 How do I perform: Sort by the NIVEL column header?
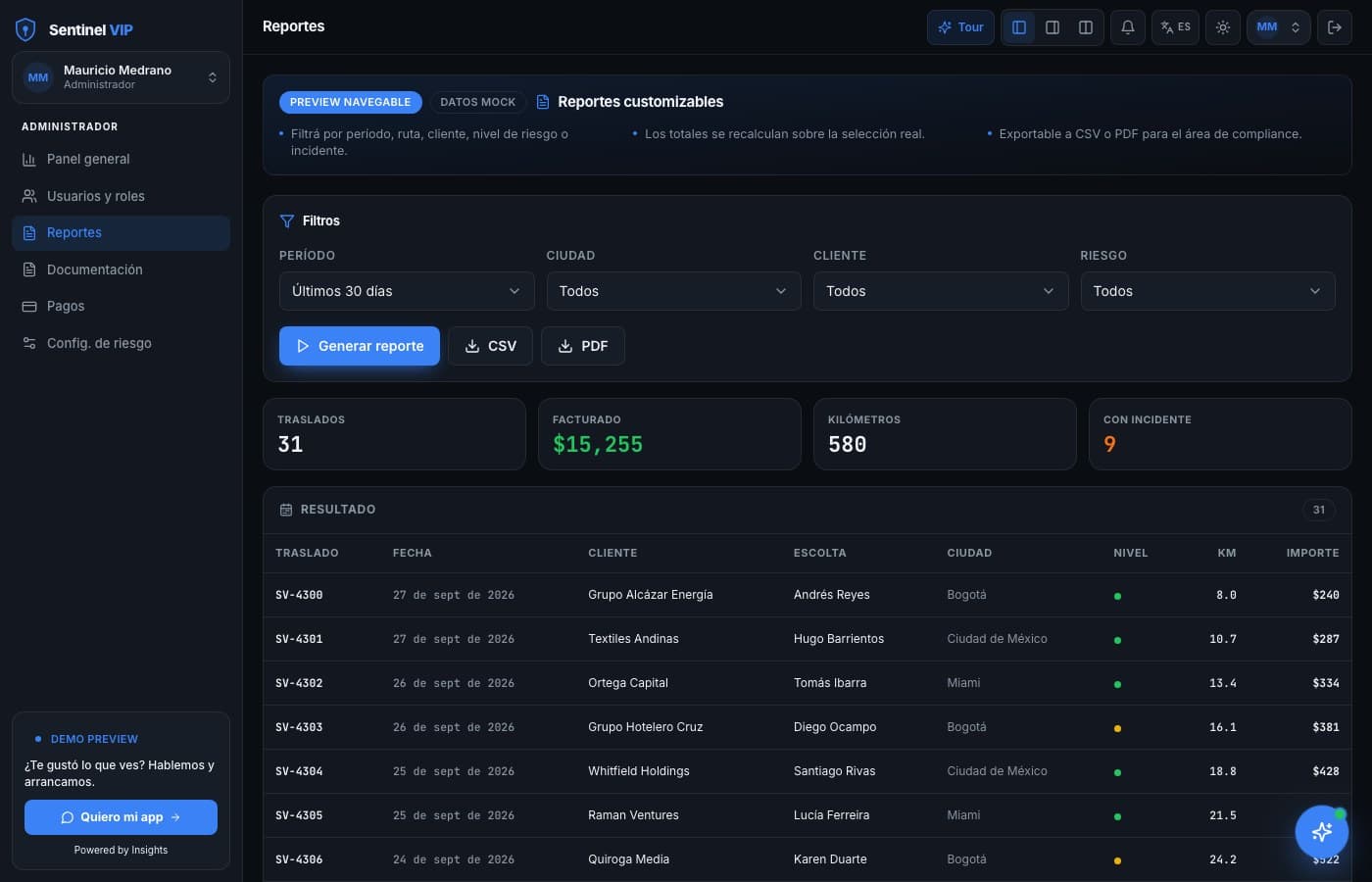click(1130, 553)
